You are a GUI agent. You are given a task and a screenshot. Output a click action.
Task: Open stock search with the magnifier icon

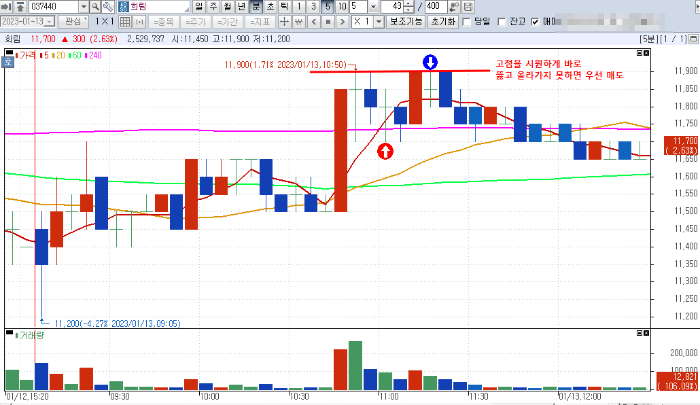[x=95, y=7]
